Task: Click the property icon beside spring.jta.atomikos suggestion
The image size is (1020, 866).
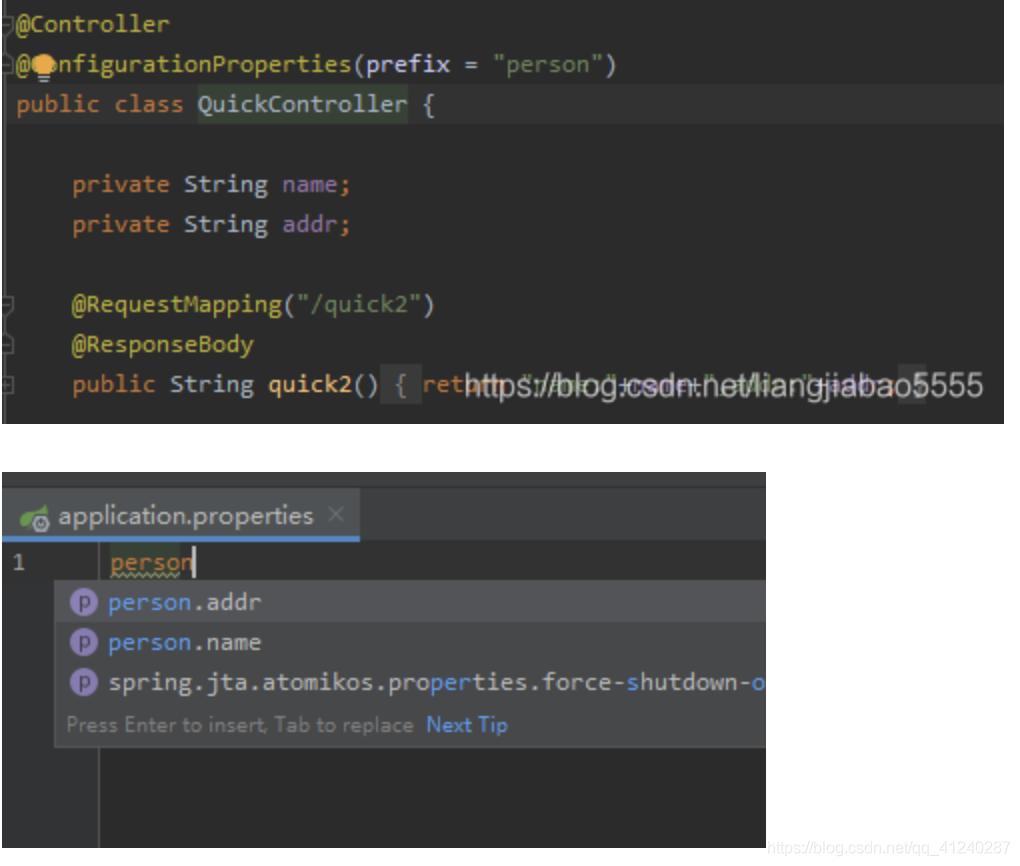Action: [x=86, y=682]
